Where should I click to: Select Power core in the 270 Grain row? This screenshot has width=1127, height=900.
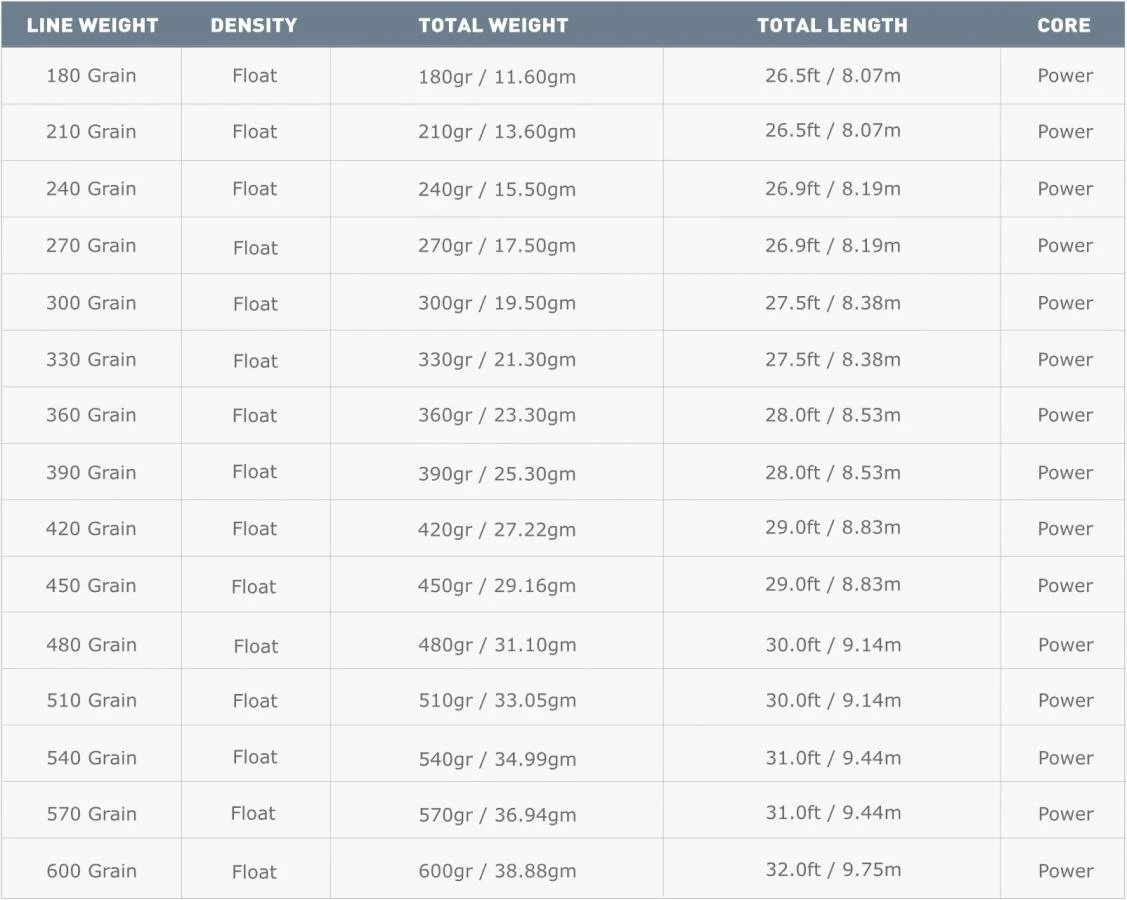point(1065,246)
